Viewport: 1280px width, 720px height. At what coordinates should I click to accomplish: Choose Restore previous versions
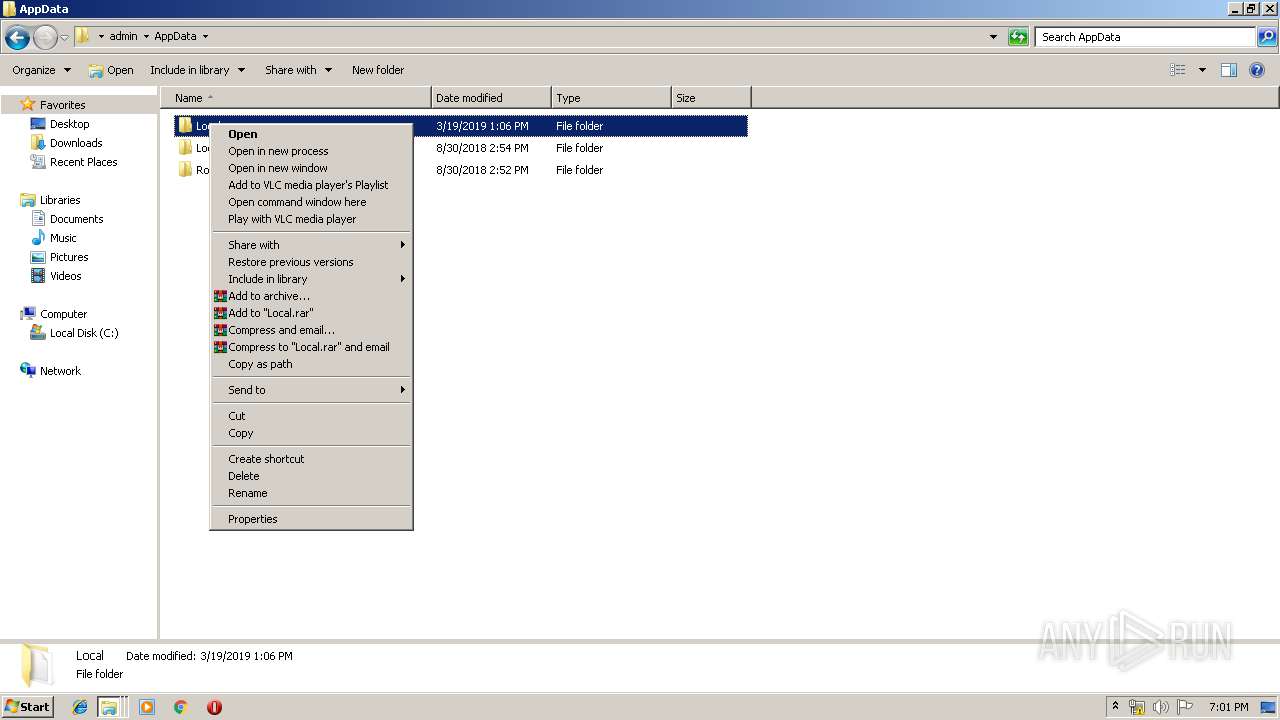click(x=311, y=262)
